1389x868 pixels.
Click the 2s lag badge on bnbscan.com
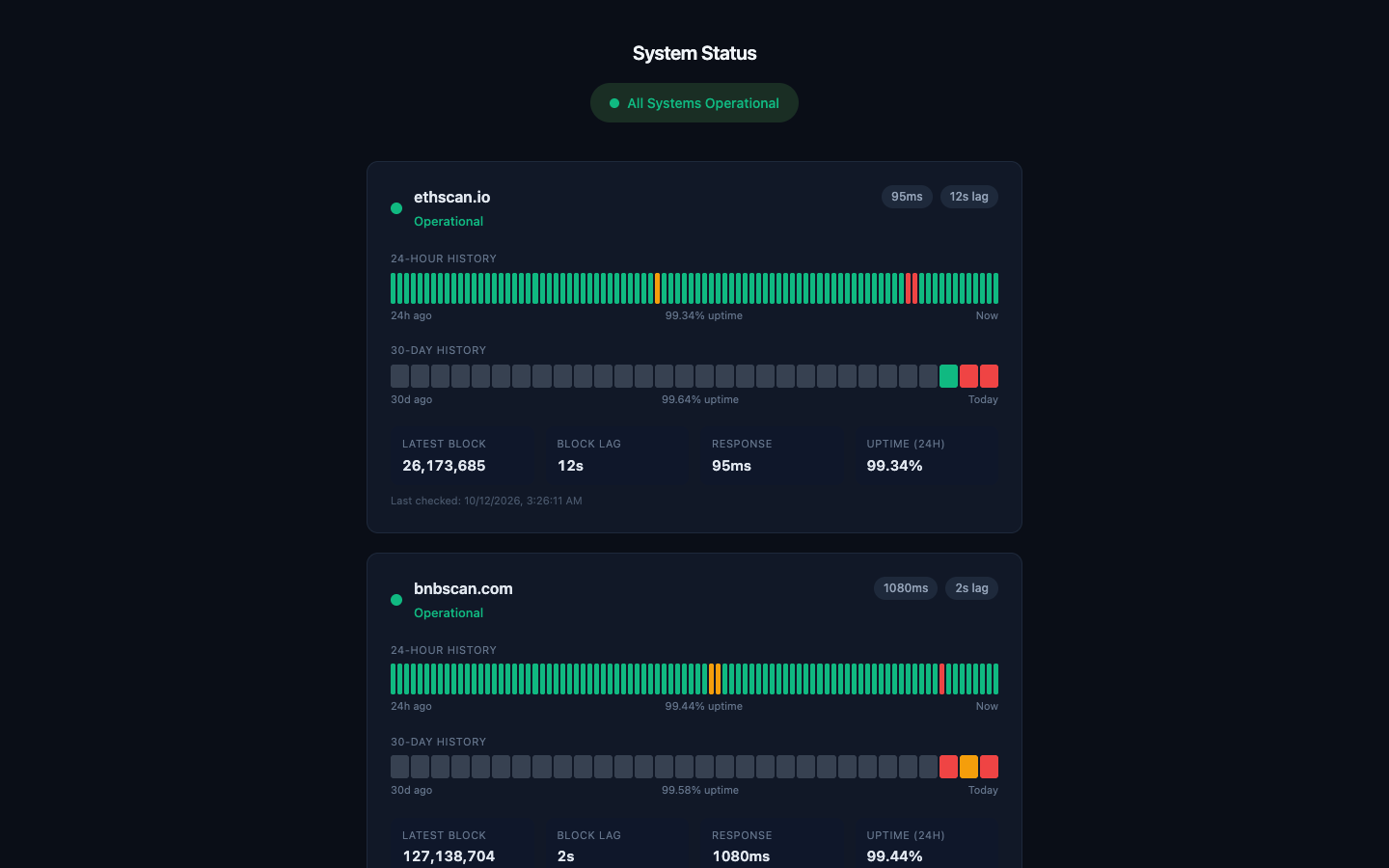tap(971, 588)
